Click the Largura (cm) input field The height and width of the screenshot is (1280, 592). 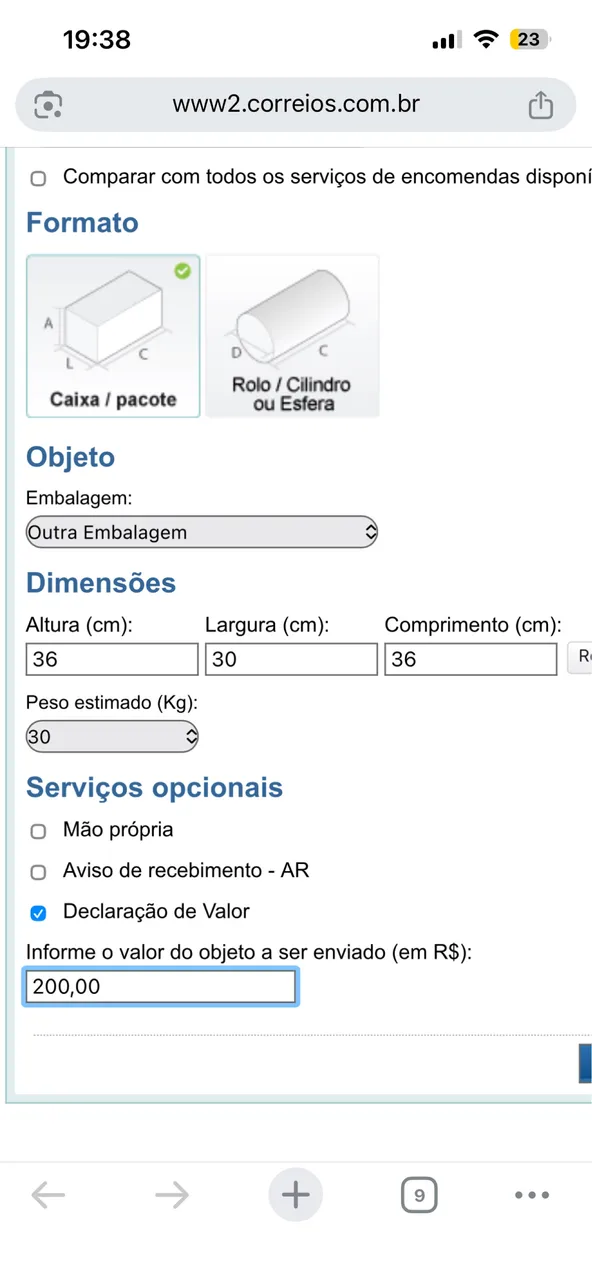click(291, 659)
